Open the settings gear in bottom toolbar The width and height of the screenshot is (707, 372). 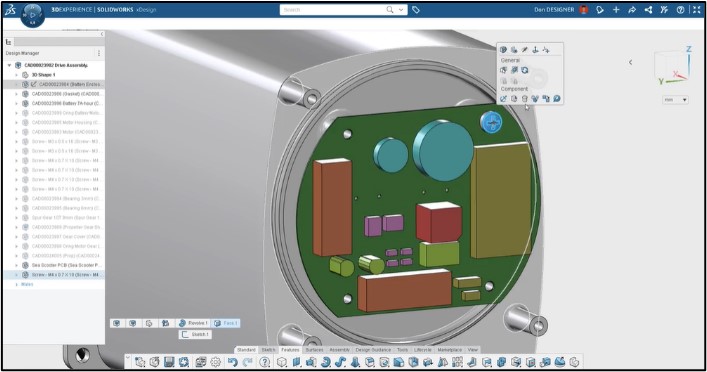tap(216, 362)
